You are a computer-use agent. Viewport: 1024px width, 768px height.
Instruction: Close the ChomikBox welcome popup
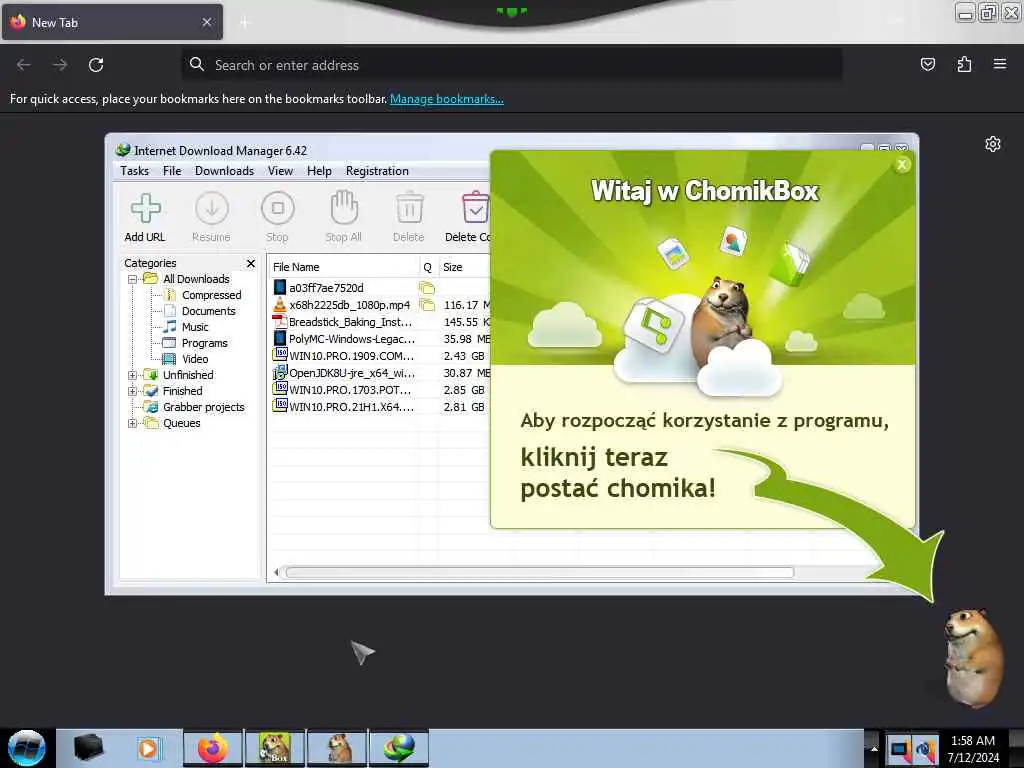pos(902,165)
